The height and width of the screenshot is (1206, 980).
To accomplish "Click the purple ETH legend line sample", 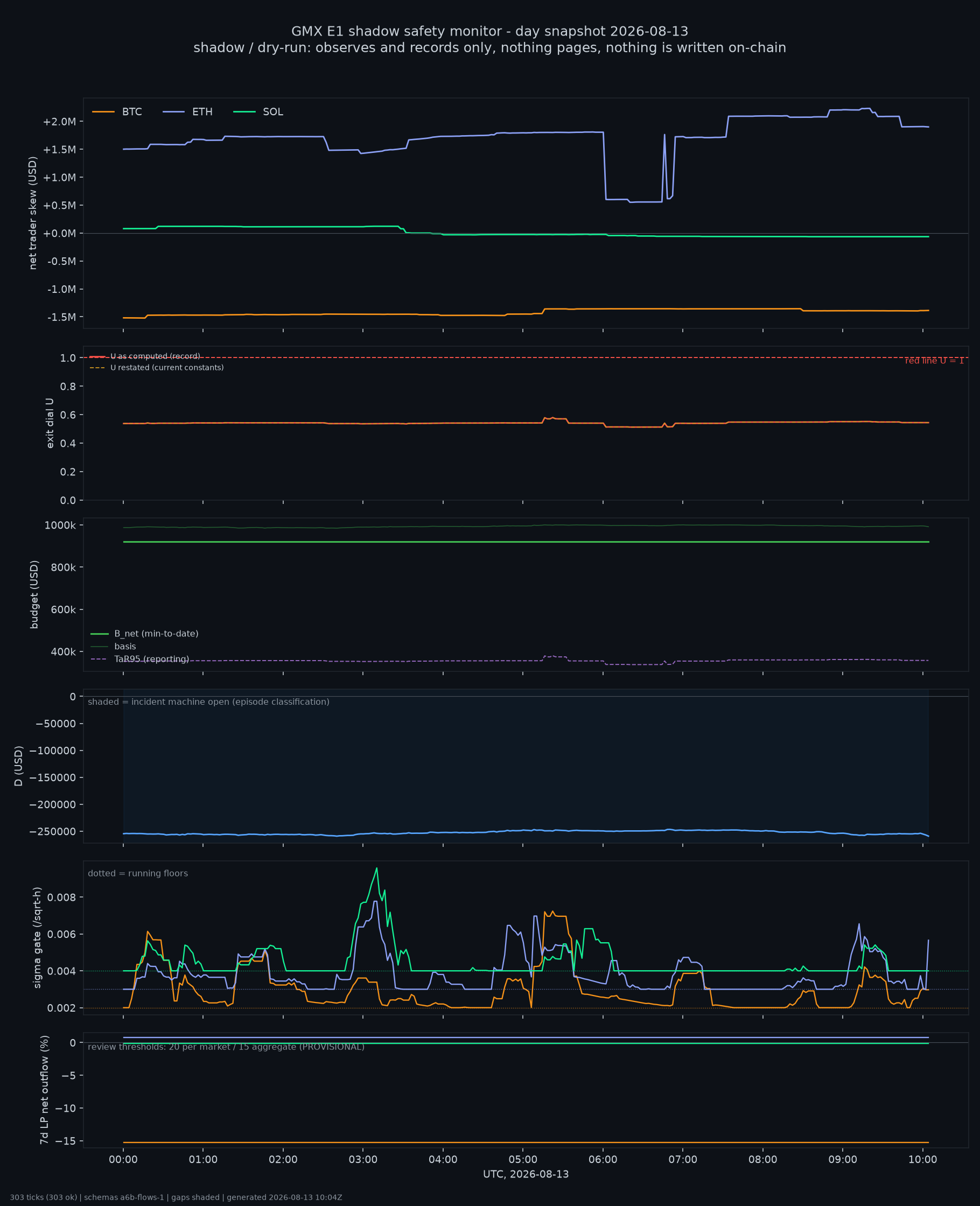I will pyautogui.click(x=174, y=112).
